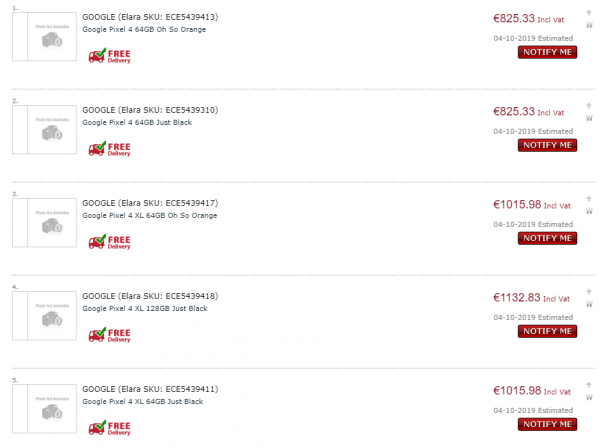Screen dimensions: 600x448
Task: Click Free Delivery icon for Pixel 4 XL 64GB Orange
Action: (x=109, y=242)
